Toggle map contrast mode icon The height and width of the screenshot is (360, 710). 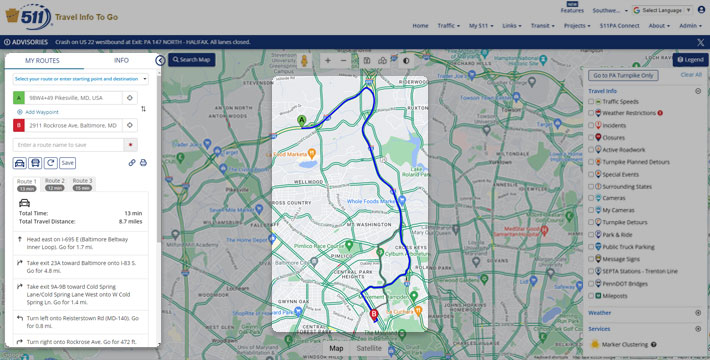click(x=406, y=60)
